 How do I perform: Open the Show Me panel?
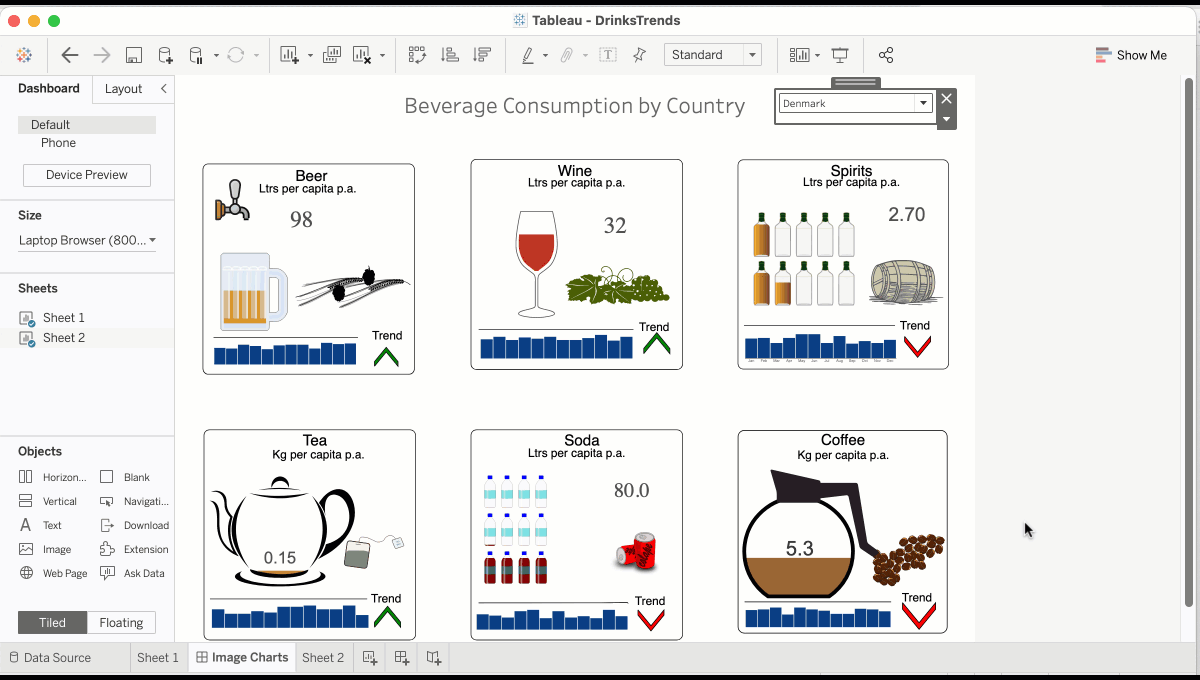pos(1131,55)
